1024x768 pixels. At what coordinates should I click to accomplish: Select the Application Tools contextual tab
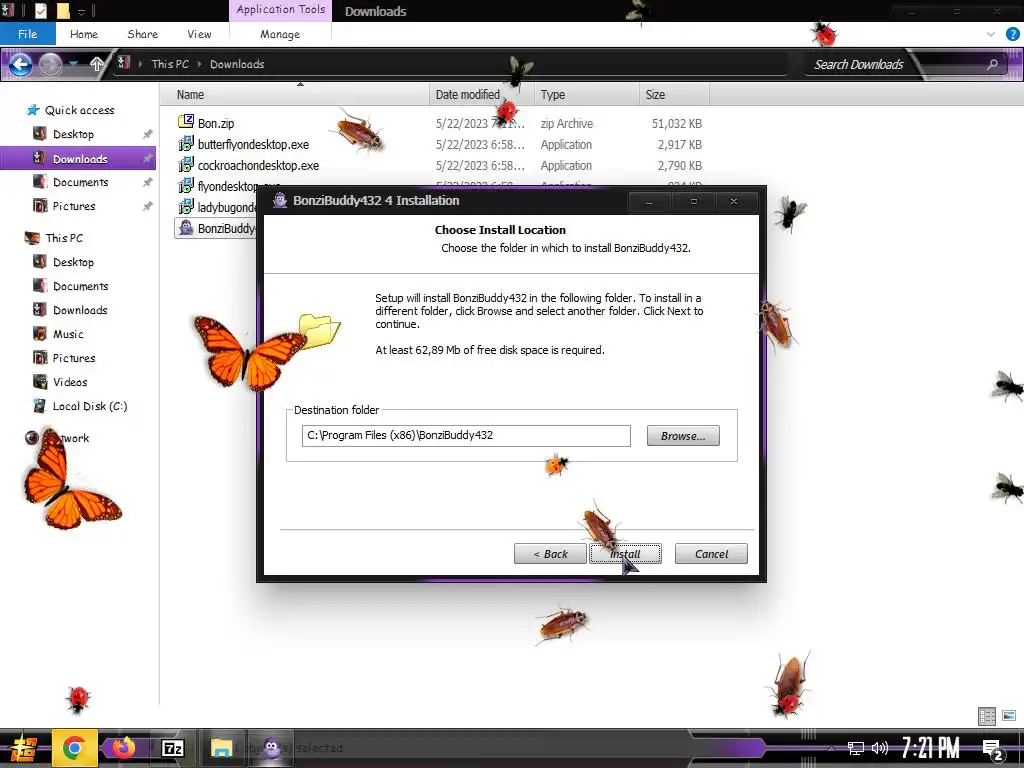pyautogui.click(x=280, y=10)
